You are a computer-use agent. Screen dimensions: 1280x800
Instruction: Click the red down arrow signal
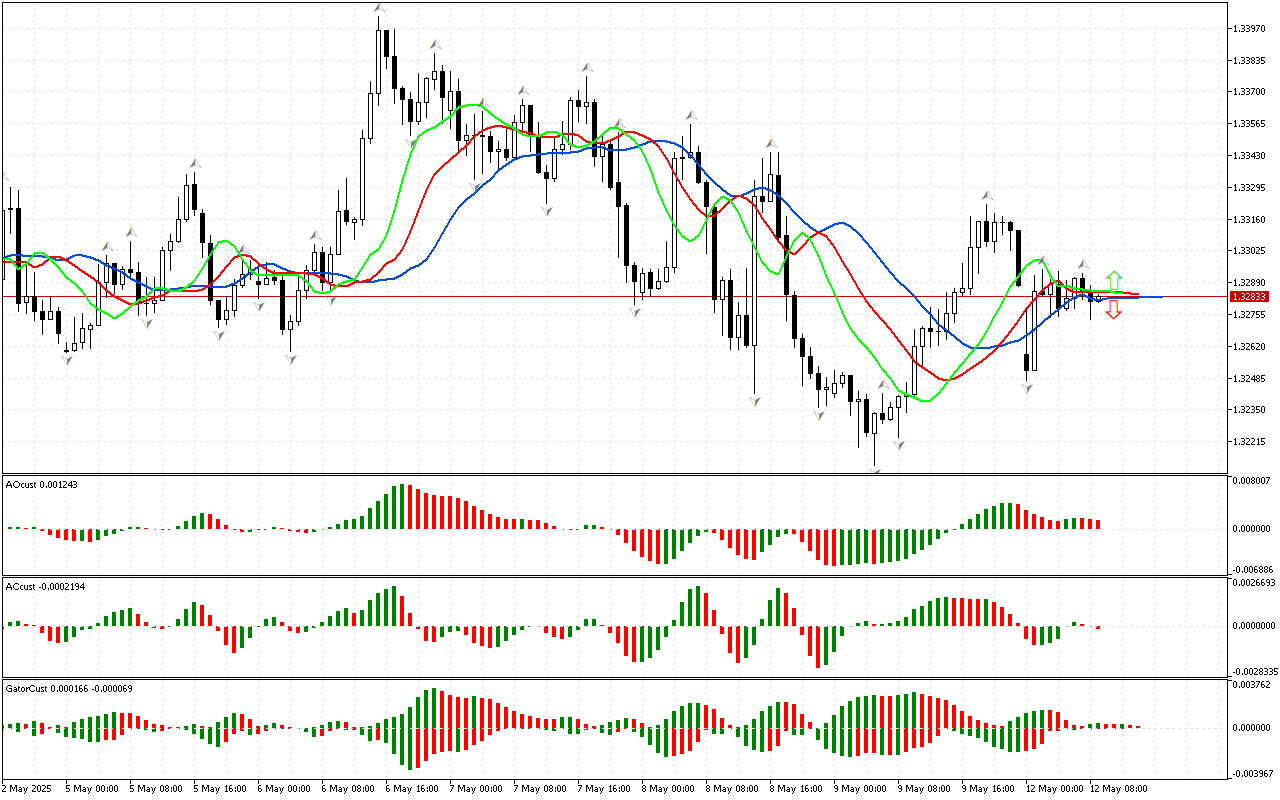tap(1113, 310)
